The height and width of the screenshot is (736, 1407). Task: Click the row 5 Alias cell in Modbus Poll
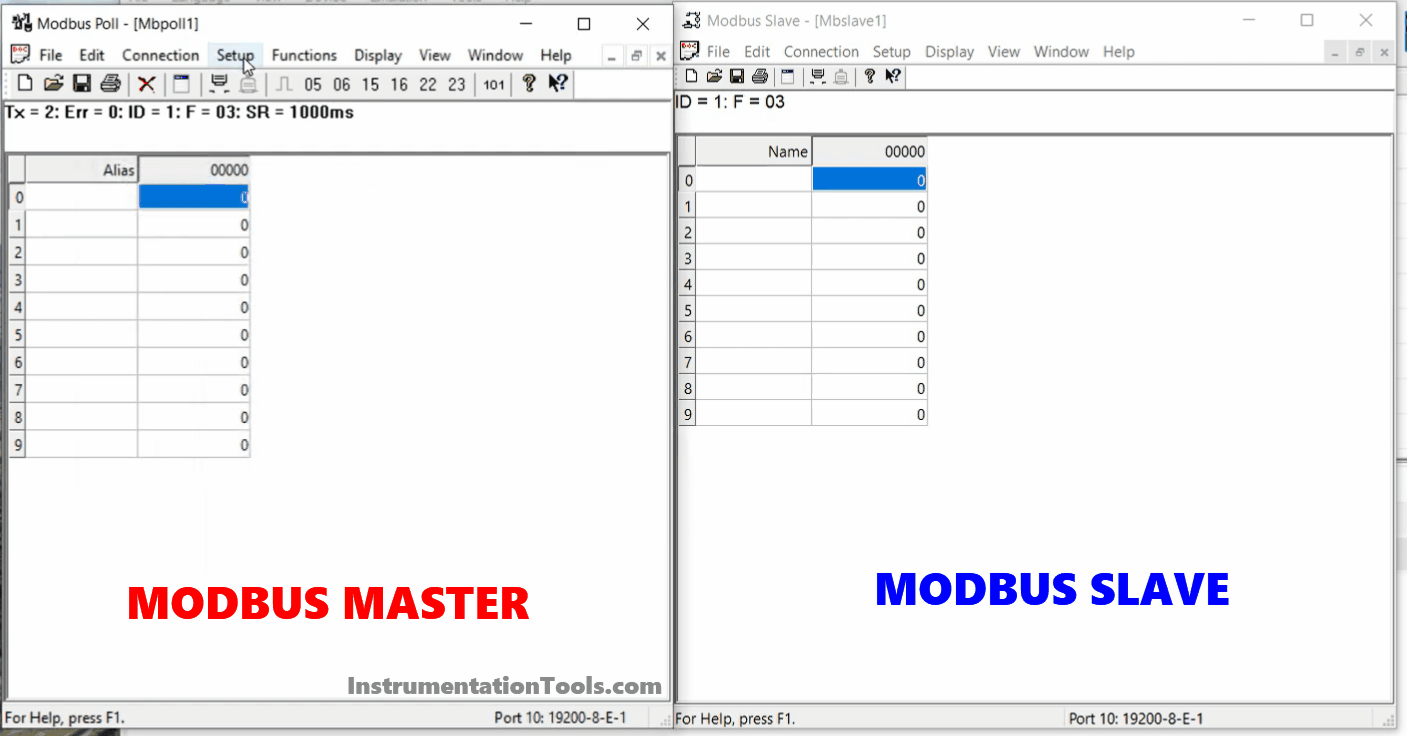tap(82, 335)
